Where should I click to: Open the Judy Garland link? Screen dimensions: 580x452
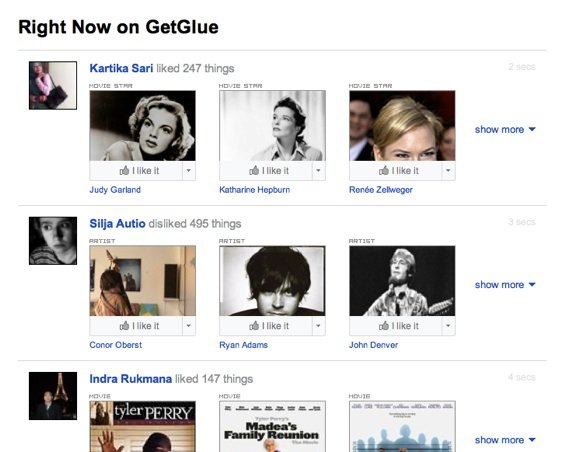tap(115, 190)
